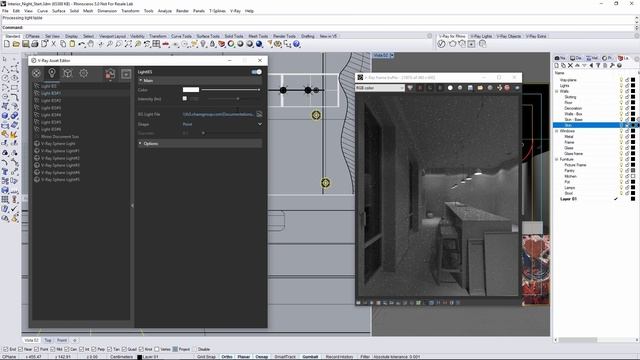Open the render icon dropdown arrow in Asset Editor
This screenshot has width=640, height=360.
(110, 80)
